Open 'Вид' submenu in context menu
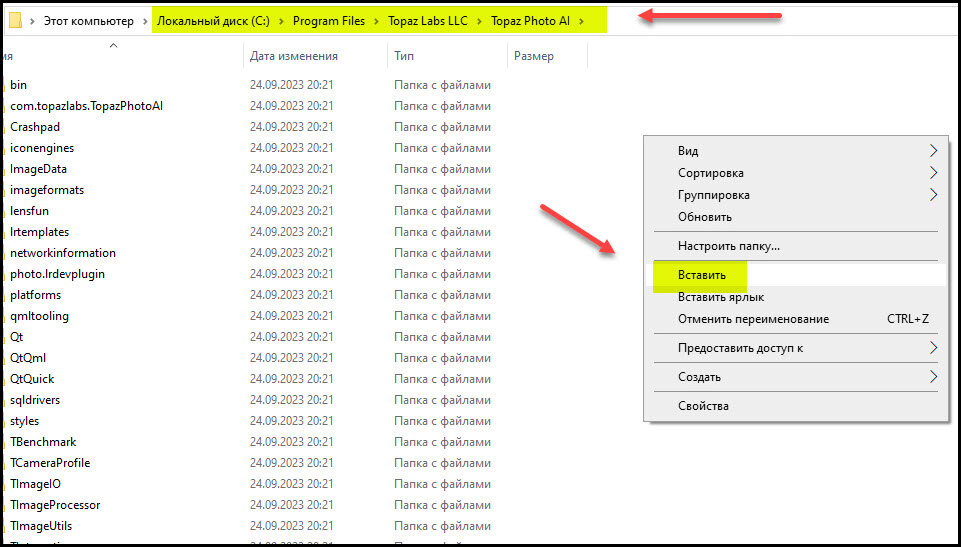This screenshot has width=961, height=547. pyautogui.click(x=796, y=151)
